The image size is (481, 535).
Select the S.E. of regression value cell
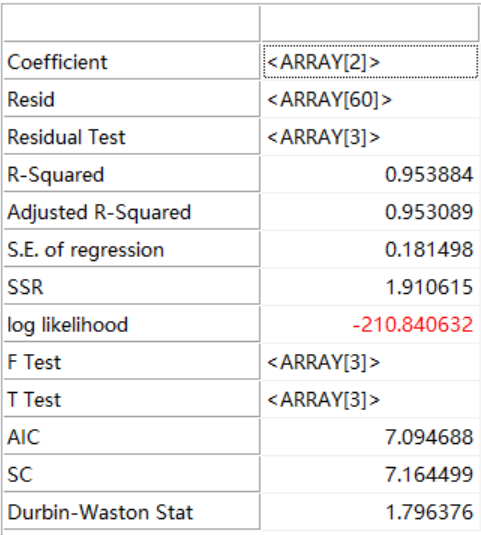[370, 249]
